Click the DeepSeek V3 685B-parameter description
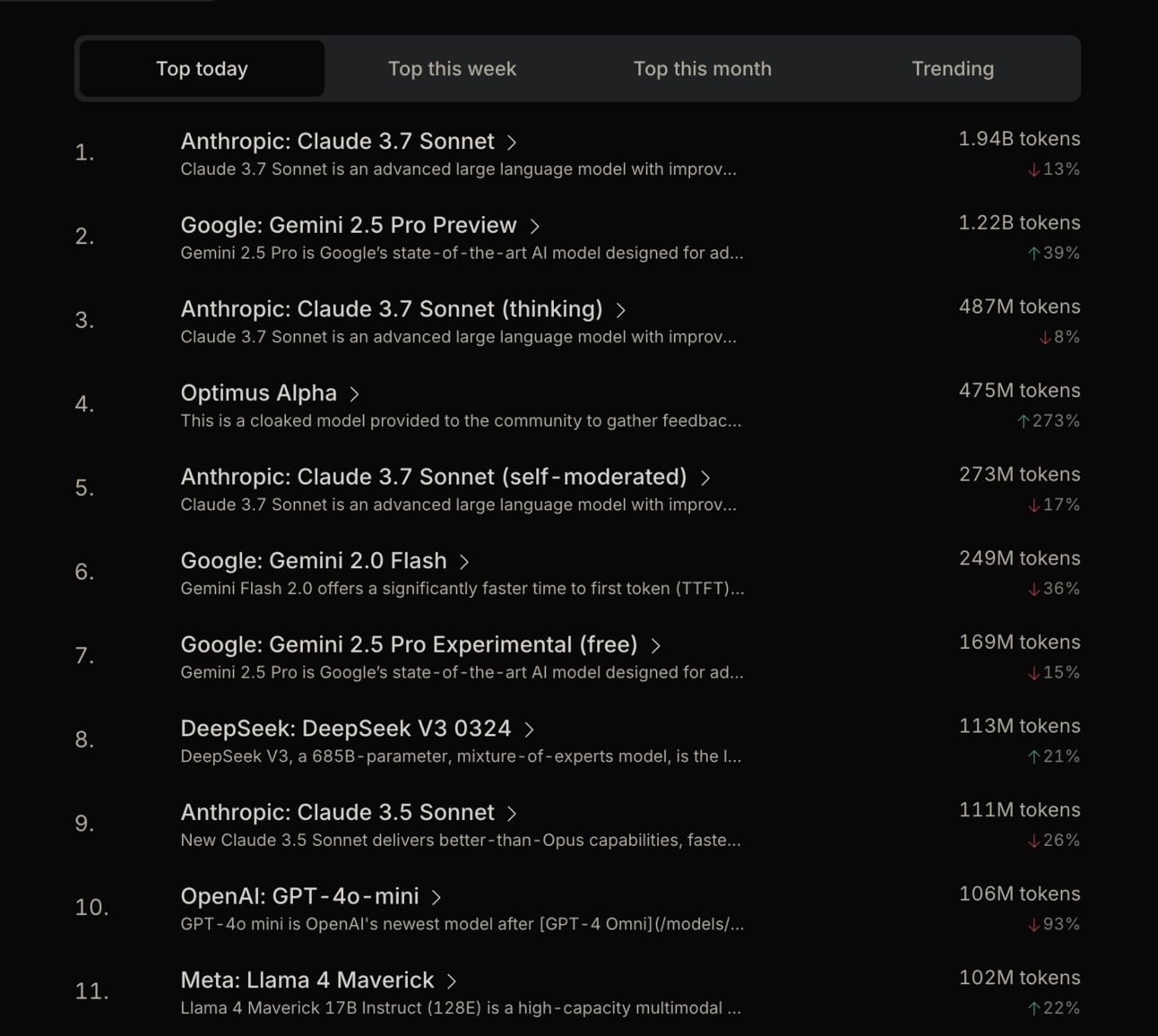Screen dimensions: 1158x1036 tap(461, 756)
